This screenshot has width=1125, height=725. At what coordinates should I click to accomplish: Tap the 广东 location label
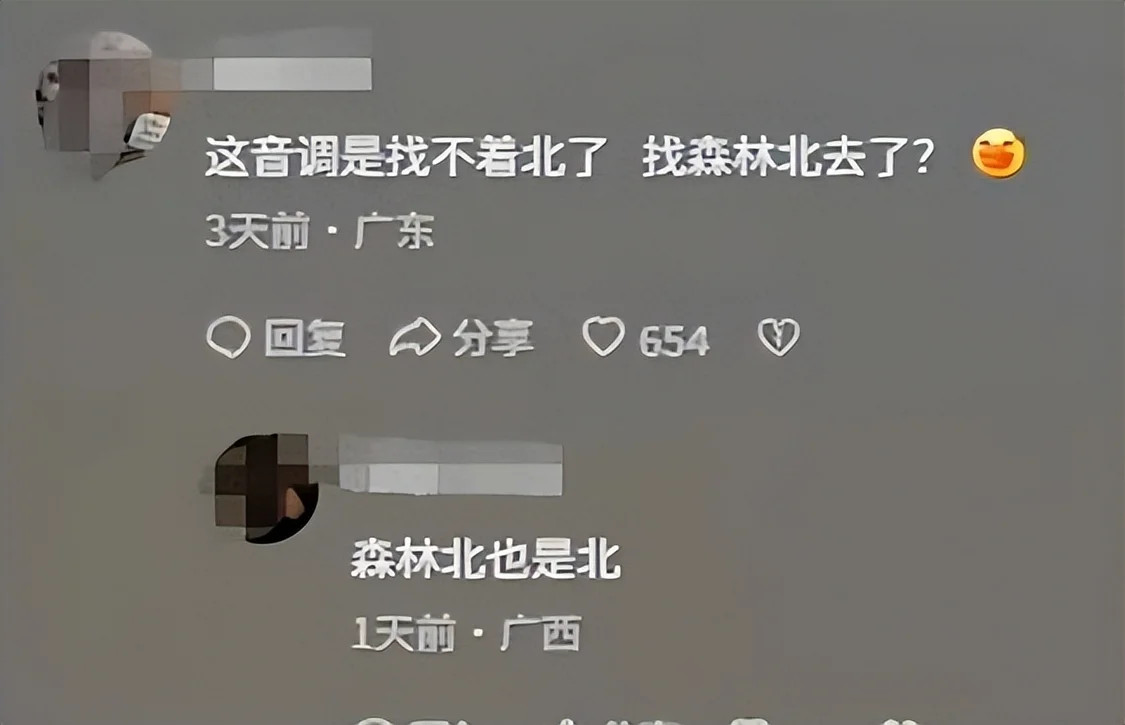click(395, 232)
